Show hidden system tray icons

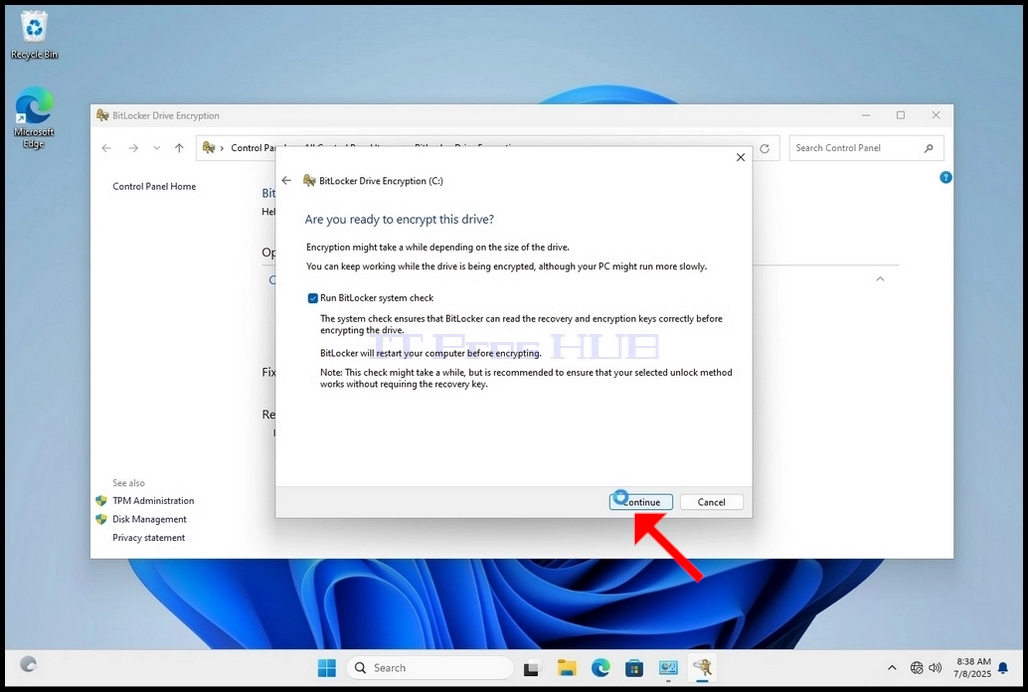pos(892,668)
